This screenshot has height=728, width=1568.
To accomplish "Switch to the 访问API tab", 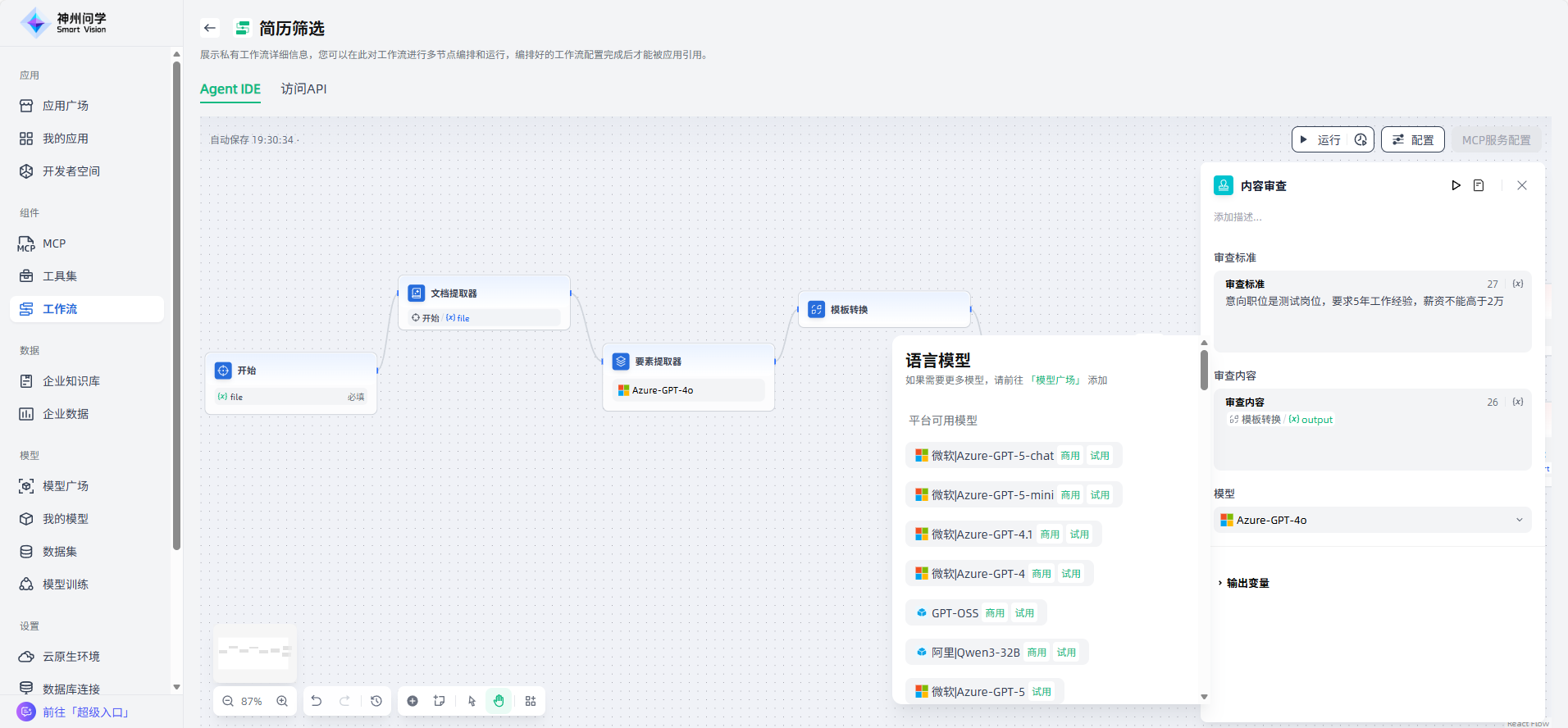I will click(303, 89).
